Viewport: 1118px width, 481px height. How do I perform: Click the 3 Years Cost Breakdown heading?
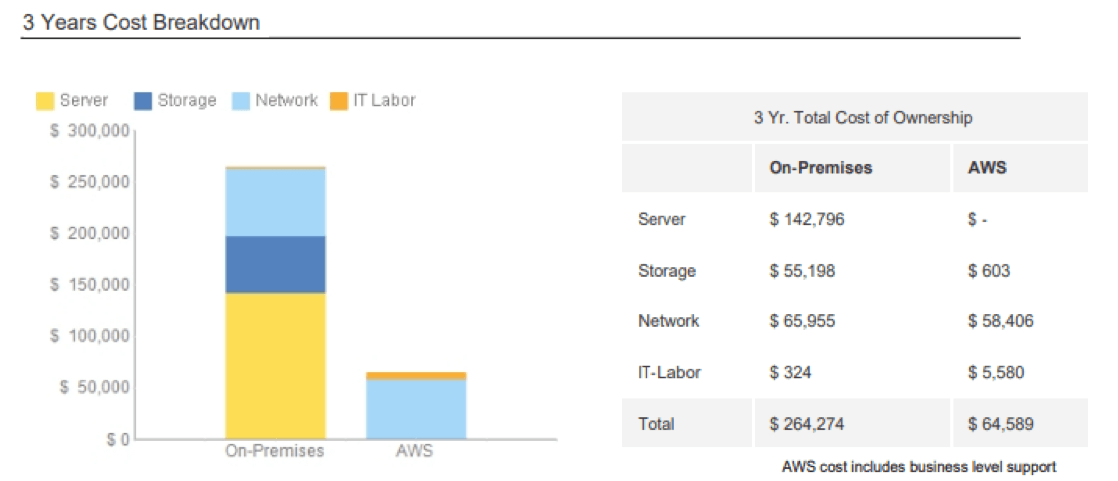pos(141,22)
